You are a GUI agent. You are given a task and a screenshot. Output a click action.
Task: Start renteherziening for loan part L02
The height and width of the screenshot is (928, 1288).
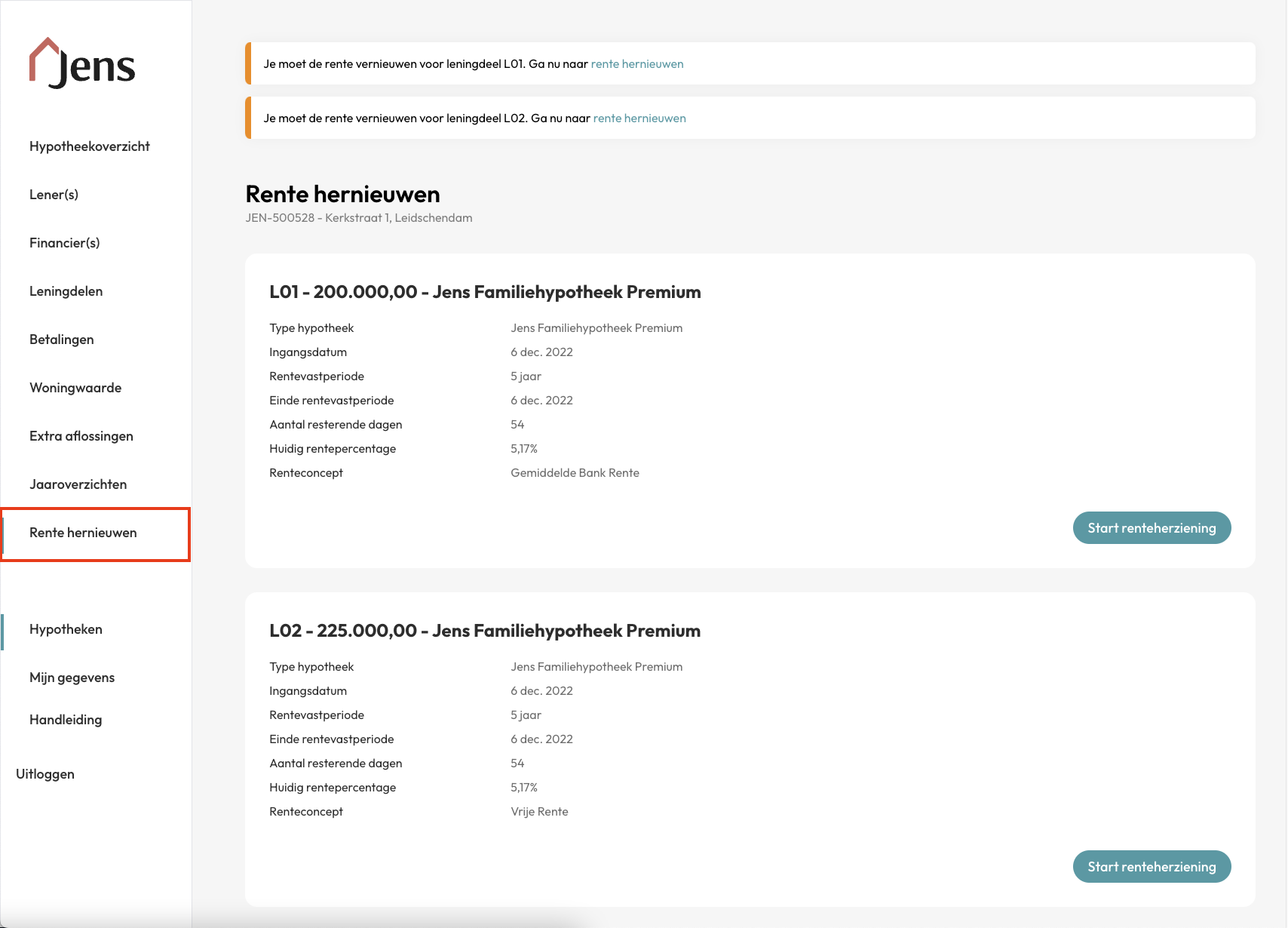(x=1152, y=867)
